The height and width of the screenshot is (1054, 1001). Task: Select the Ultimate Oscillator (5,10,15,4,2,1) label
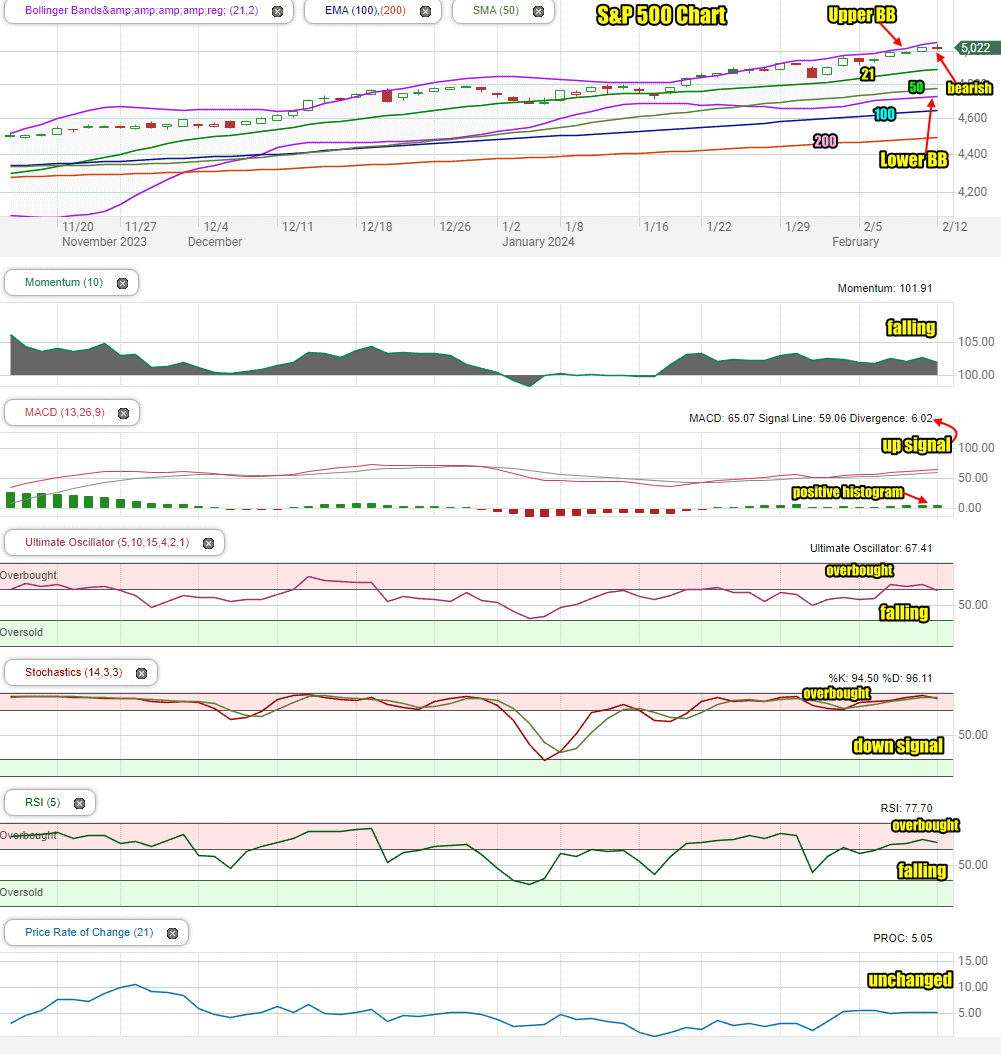[107, 542]
